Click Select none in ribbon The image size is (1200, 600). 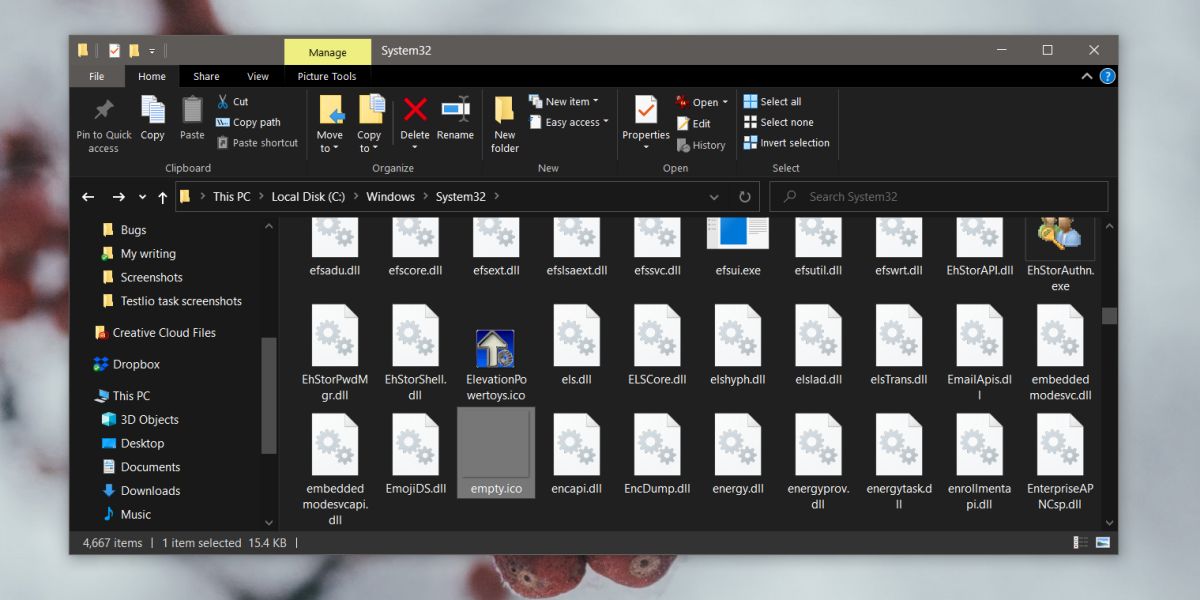click(x=777, y=122)
